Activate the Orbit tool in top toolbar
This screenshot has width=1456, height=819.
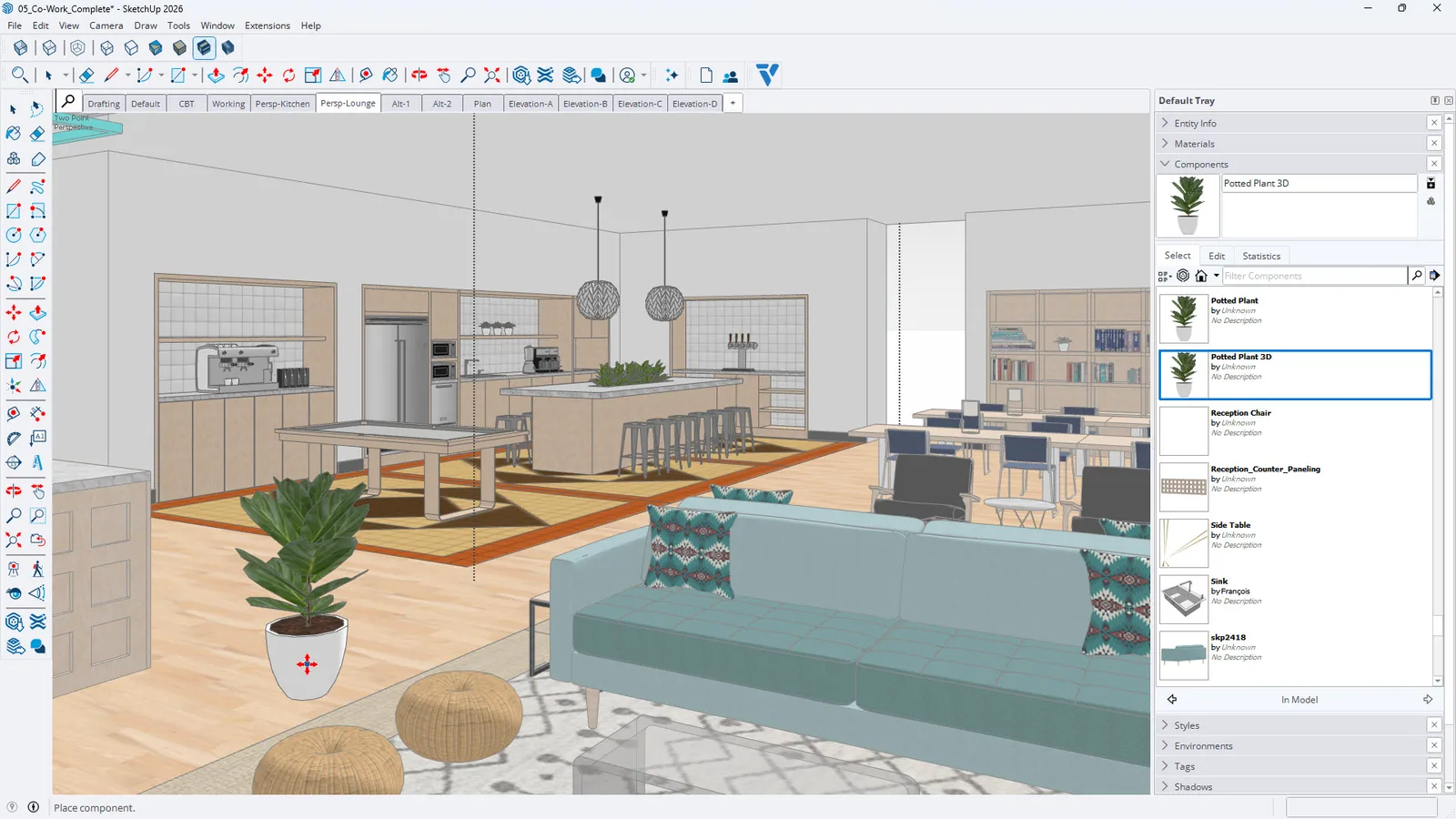tap(419, 76)
